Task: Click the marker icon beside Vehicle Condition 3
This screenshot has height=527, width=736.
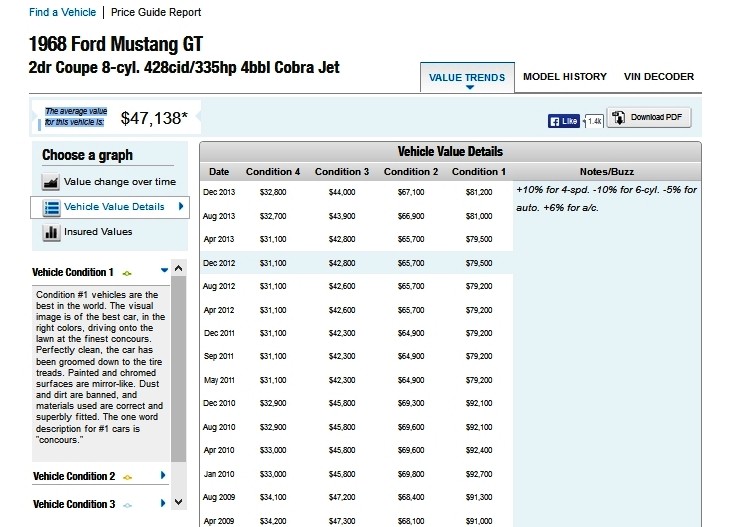Action: coord(127,505)
